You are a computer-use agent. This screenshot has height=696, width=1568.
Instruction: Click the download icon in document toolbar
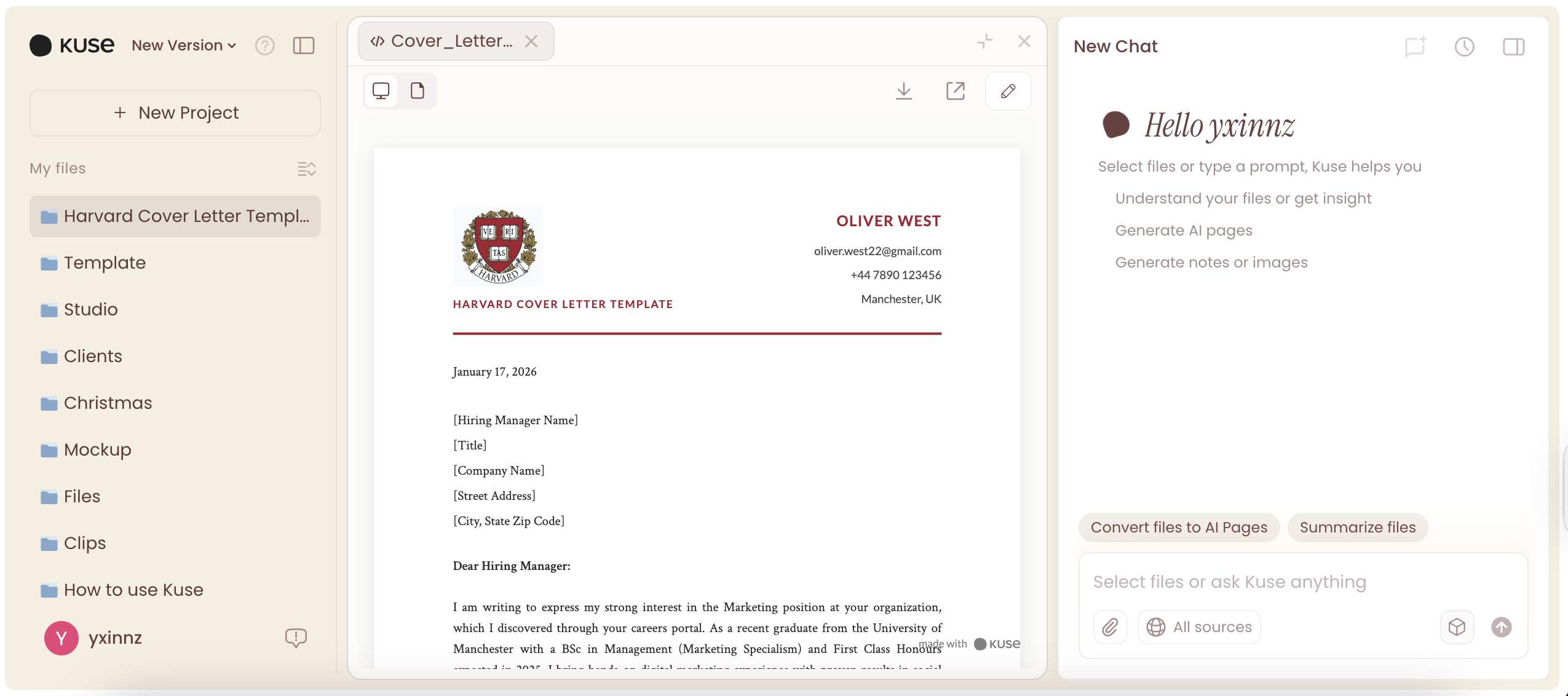(x=903, y=91)
